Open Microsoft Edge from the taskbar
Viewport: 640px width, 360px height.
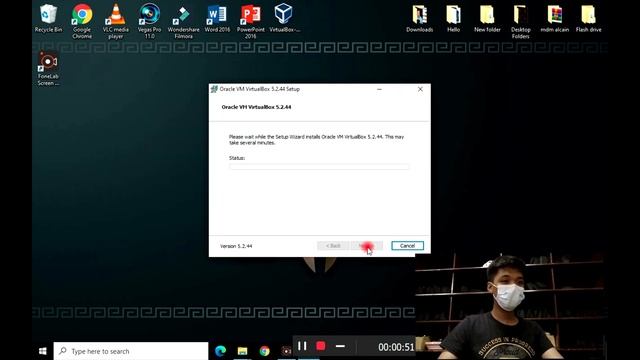coord(220,351)
